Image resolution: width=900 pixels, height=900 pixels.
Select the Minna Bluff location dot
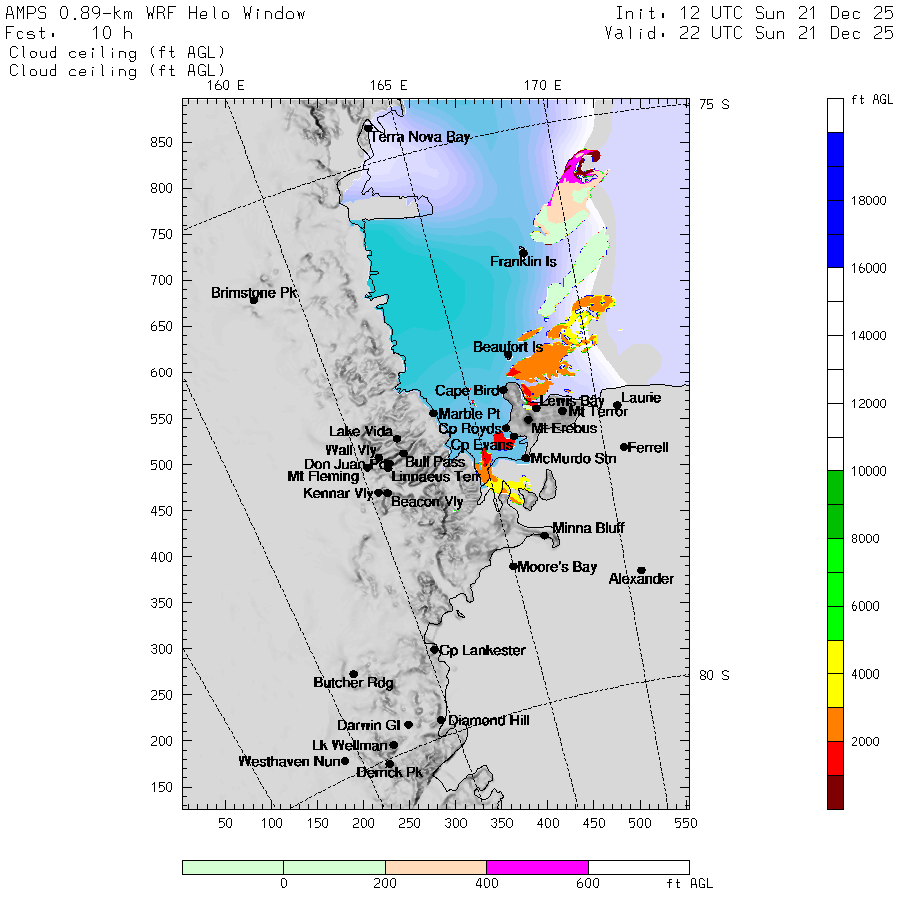545,535
